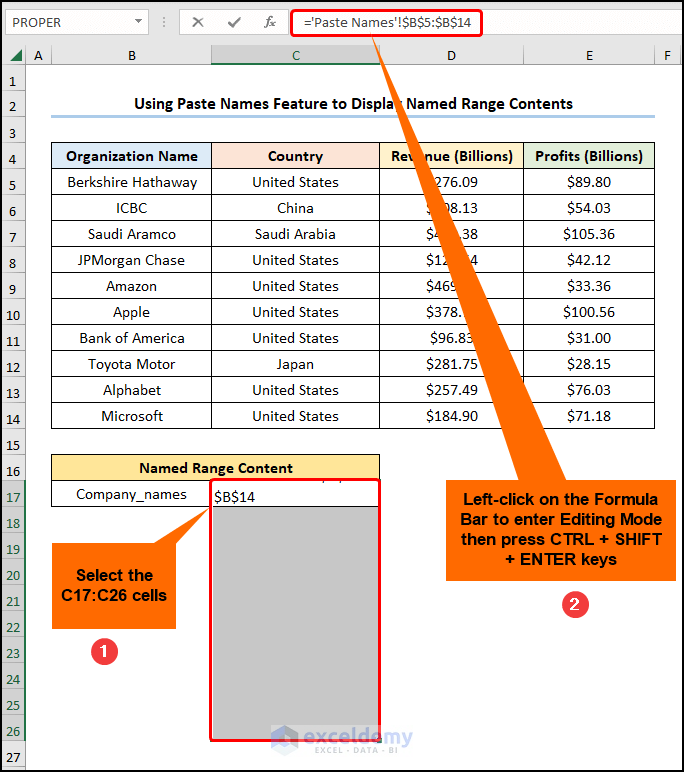The height and width of the screenshot is (772, 684).
Task: Click the $105.36 profit cell
Action: pos(589,234)
